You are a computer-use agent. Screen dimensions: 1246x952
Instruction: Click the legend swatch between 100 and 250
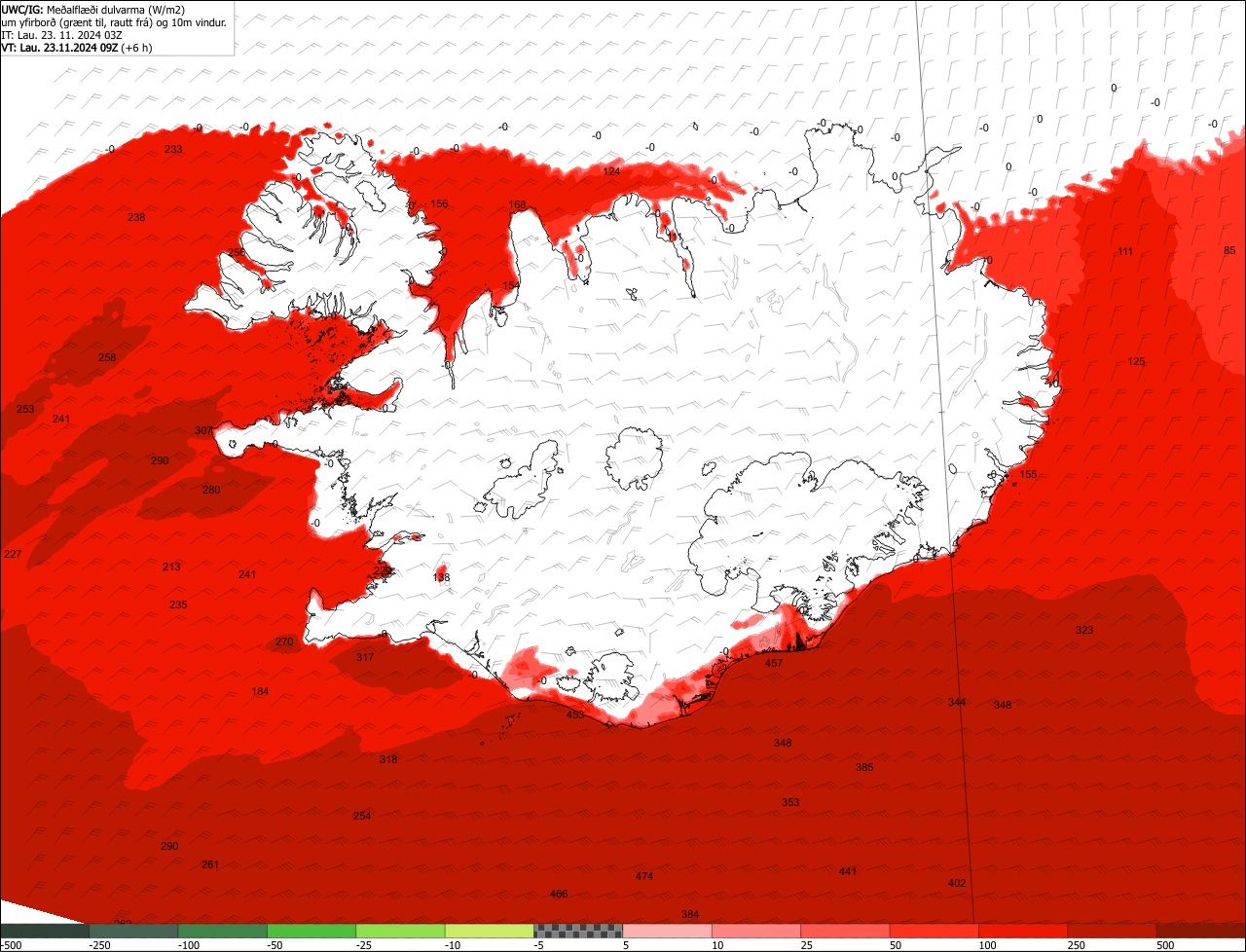[x=1024, y=931]
